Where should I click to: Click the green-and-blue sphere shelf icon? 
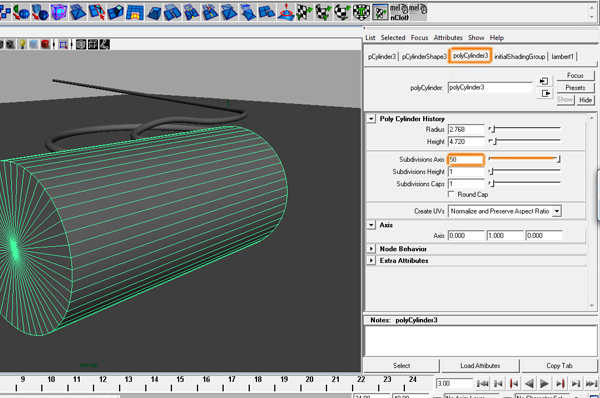click(21, 13)
